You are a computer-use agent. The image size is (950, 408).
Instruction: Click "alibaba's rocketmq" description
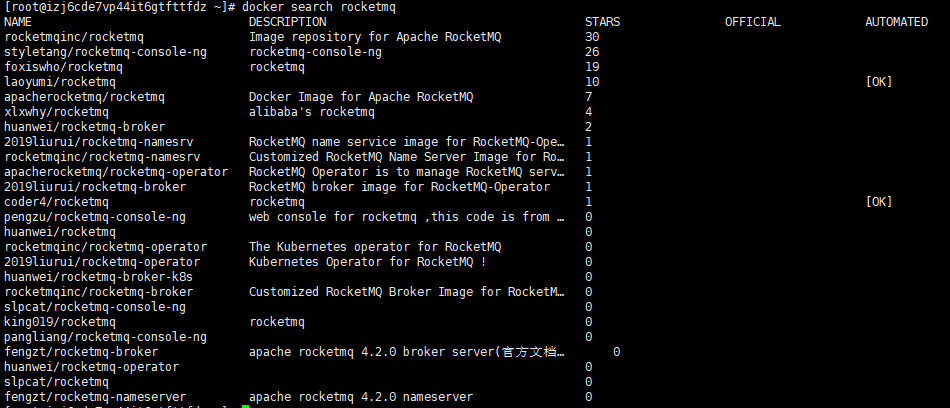click(x=312, y=112)
